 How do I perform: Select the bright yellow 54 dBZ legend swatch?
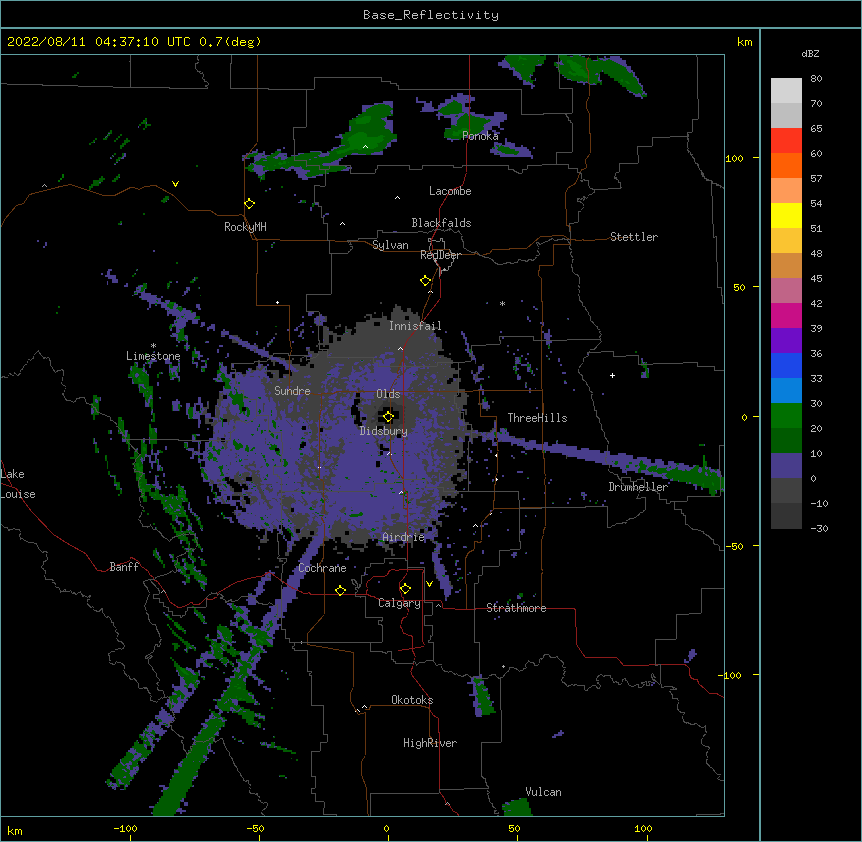786,215
